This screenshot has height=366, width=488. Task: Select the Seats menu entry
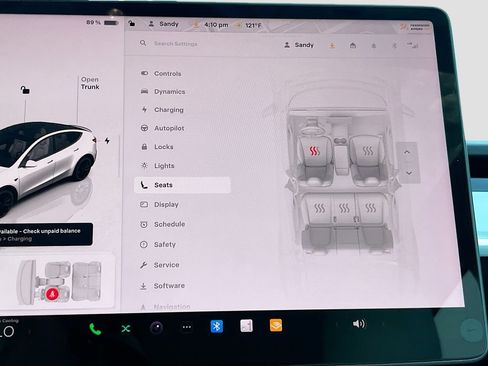[182, 185]
